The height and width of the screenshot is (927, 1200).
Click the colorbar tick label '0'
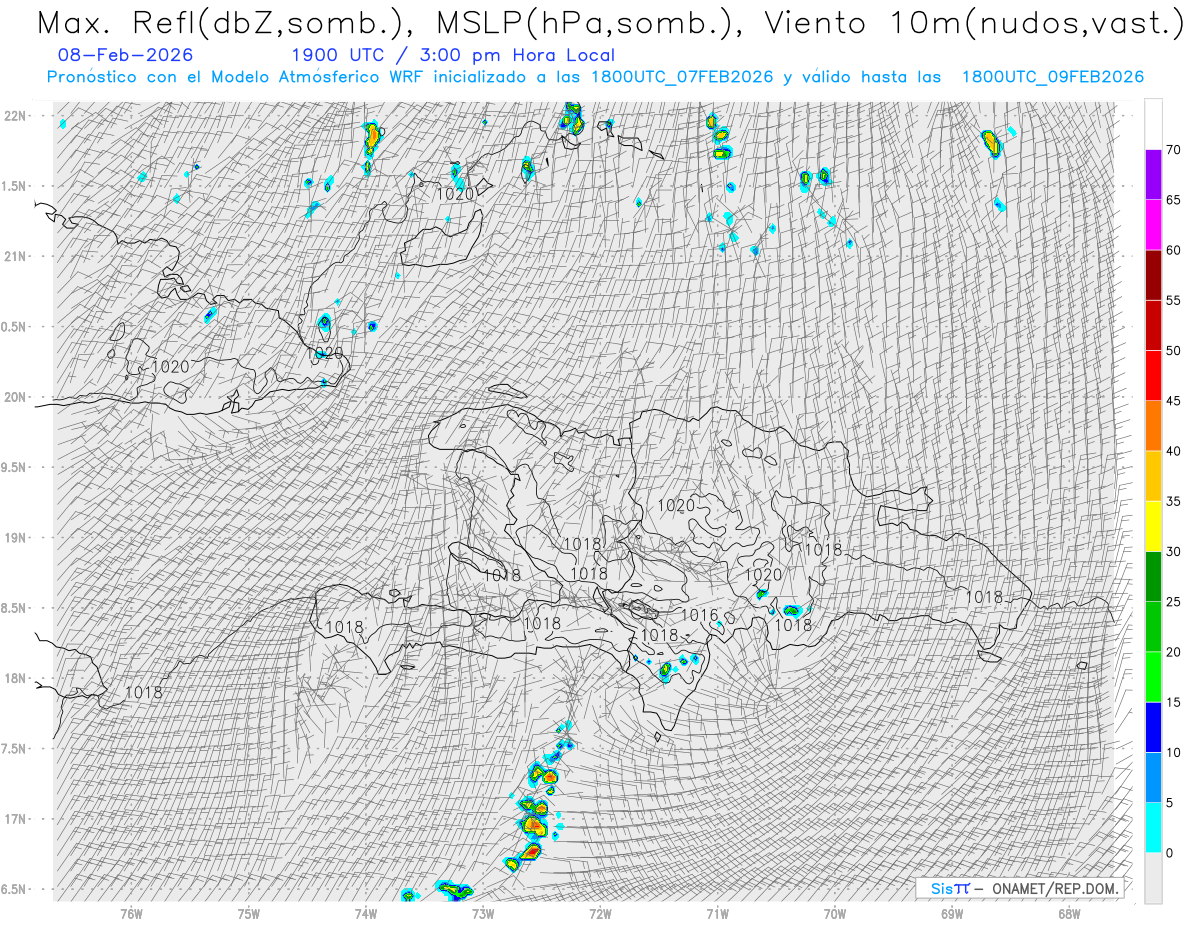(1169, 852)
